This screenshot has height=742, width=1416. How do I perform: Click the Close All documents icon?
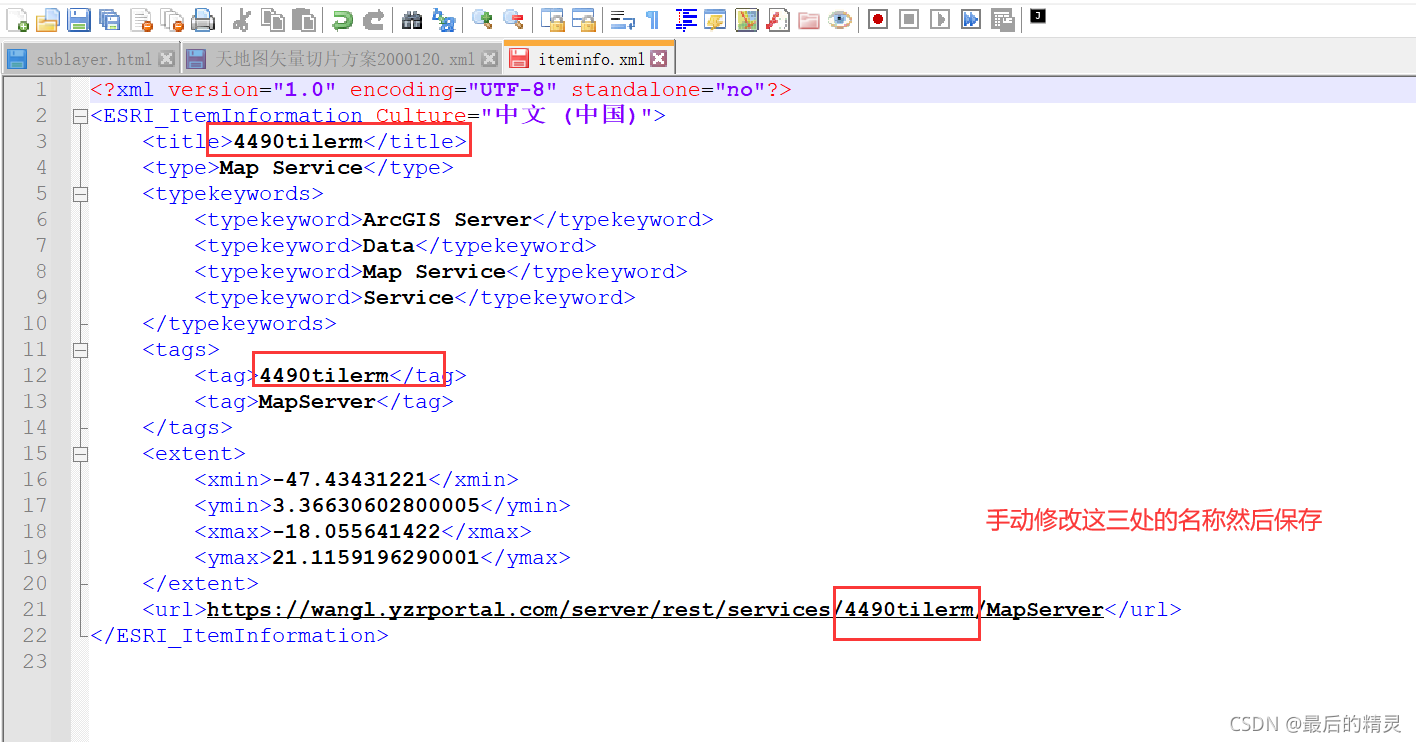point(172,19)
